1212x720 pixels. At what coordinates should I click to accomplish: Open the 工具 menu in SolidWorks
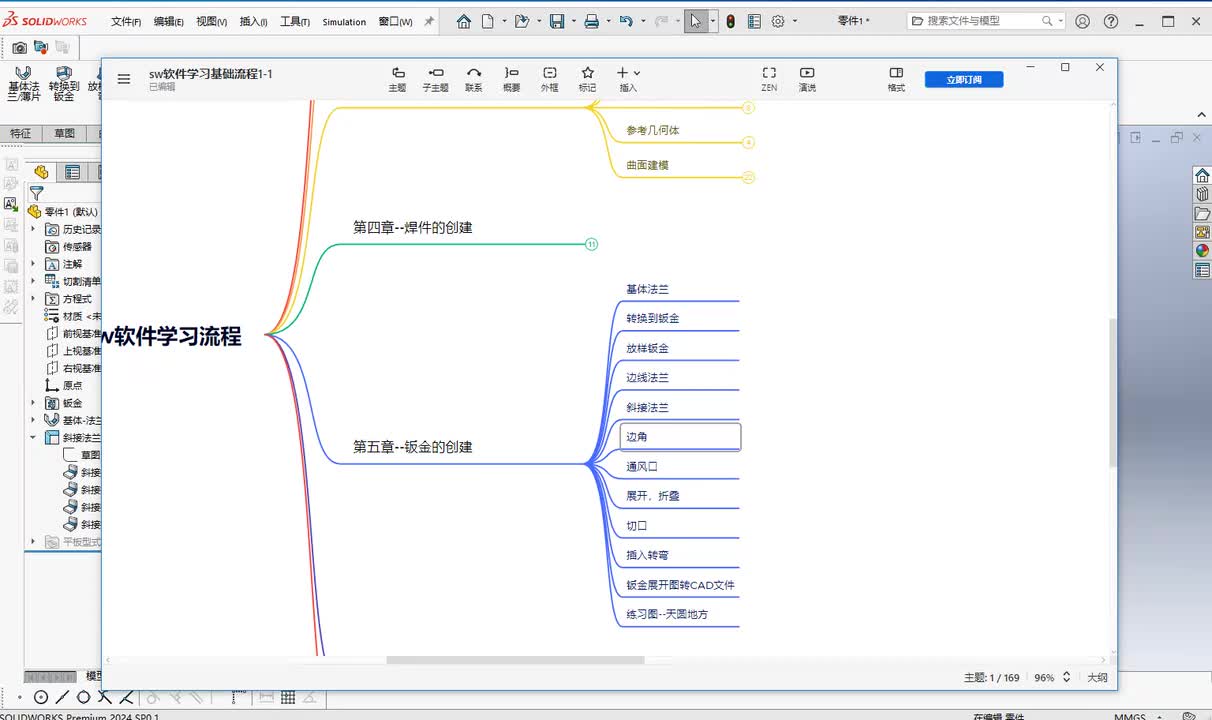294,21
